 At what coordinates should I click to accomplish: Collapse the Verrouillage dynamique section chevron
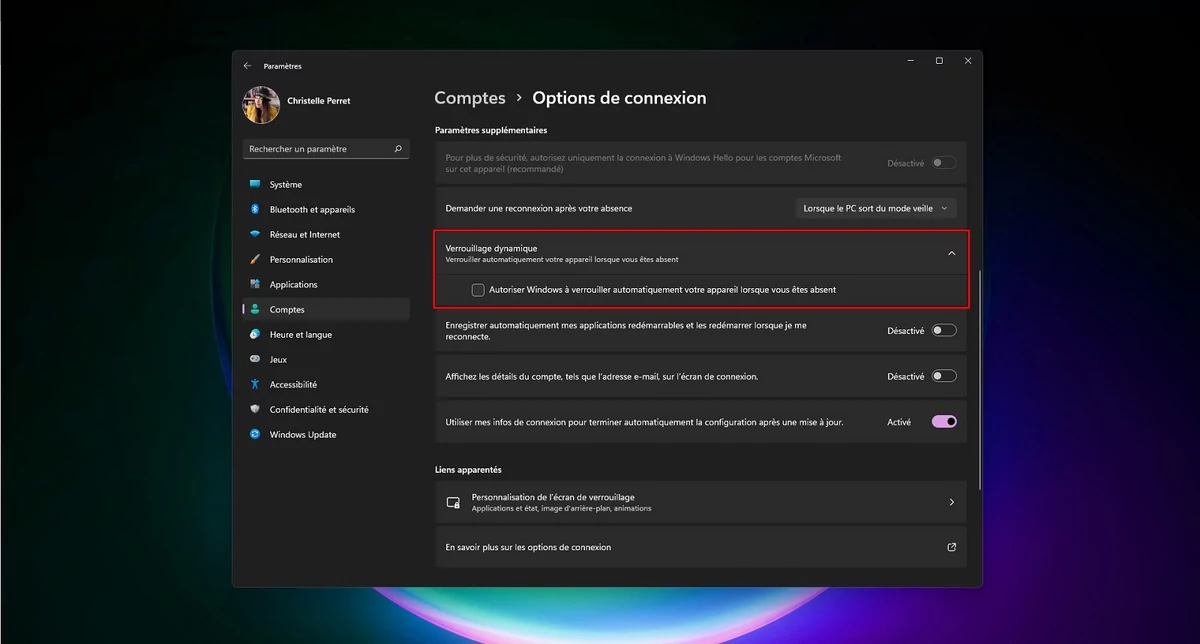click(951, 253)
